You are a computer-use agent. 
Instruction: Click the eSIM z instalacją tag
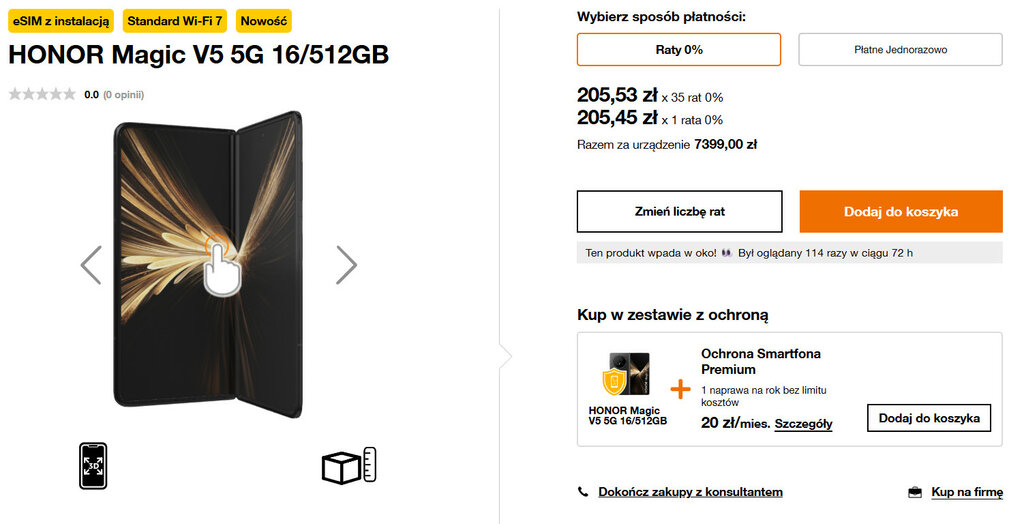61,21
